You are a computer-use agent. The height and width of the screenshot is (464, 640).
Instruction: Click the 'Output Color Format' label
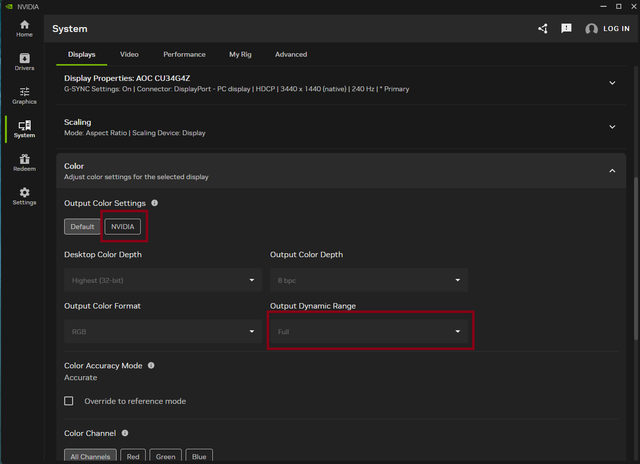102,306
